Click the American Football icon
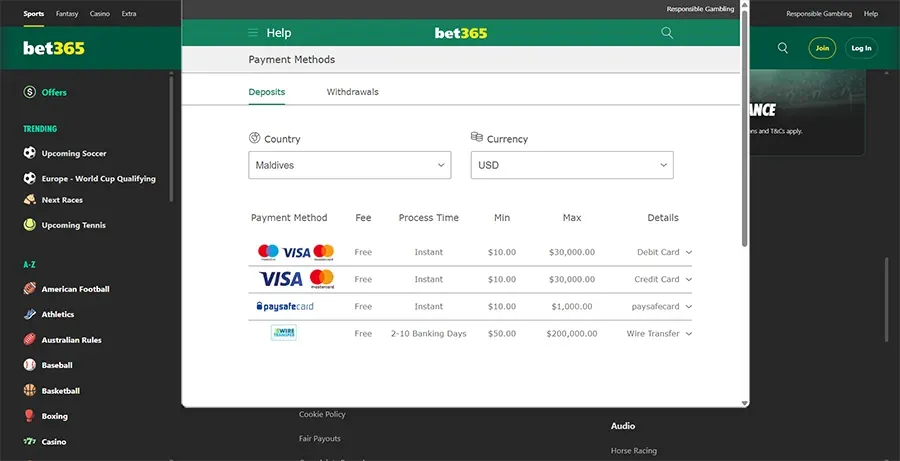The image size is (900, 461). [29, 289]
